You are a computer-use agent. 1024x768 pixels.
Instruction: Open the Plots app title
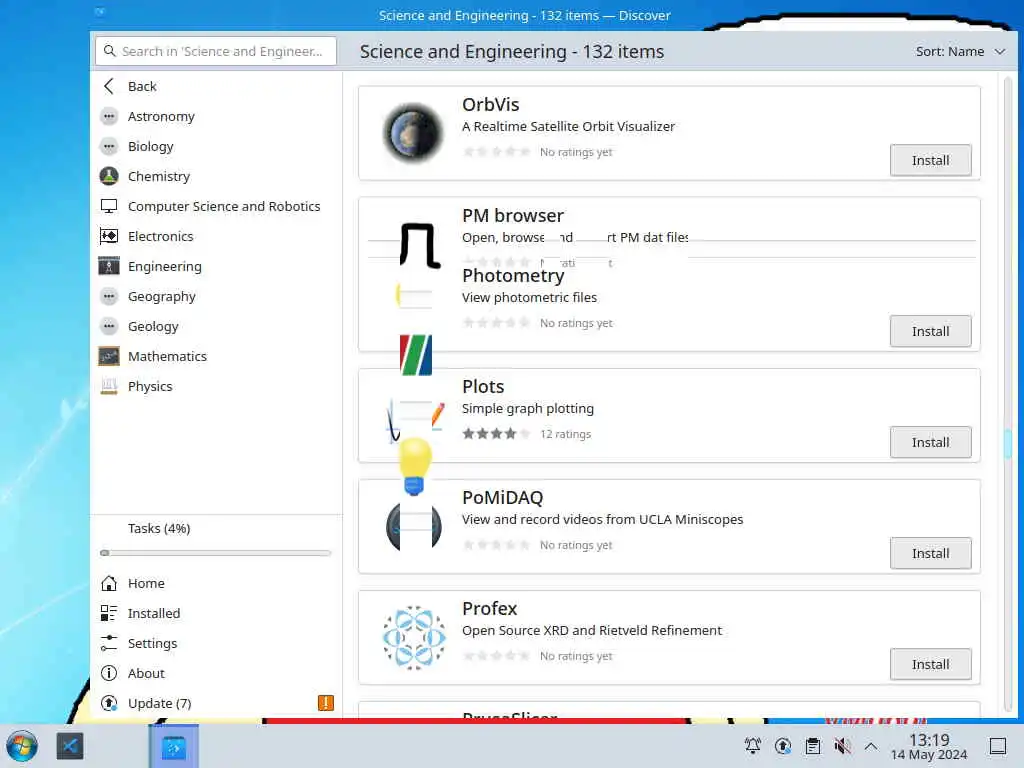coord(483,387)
